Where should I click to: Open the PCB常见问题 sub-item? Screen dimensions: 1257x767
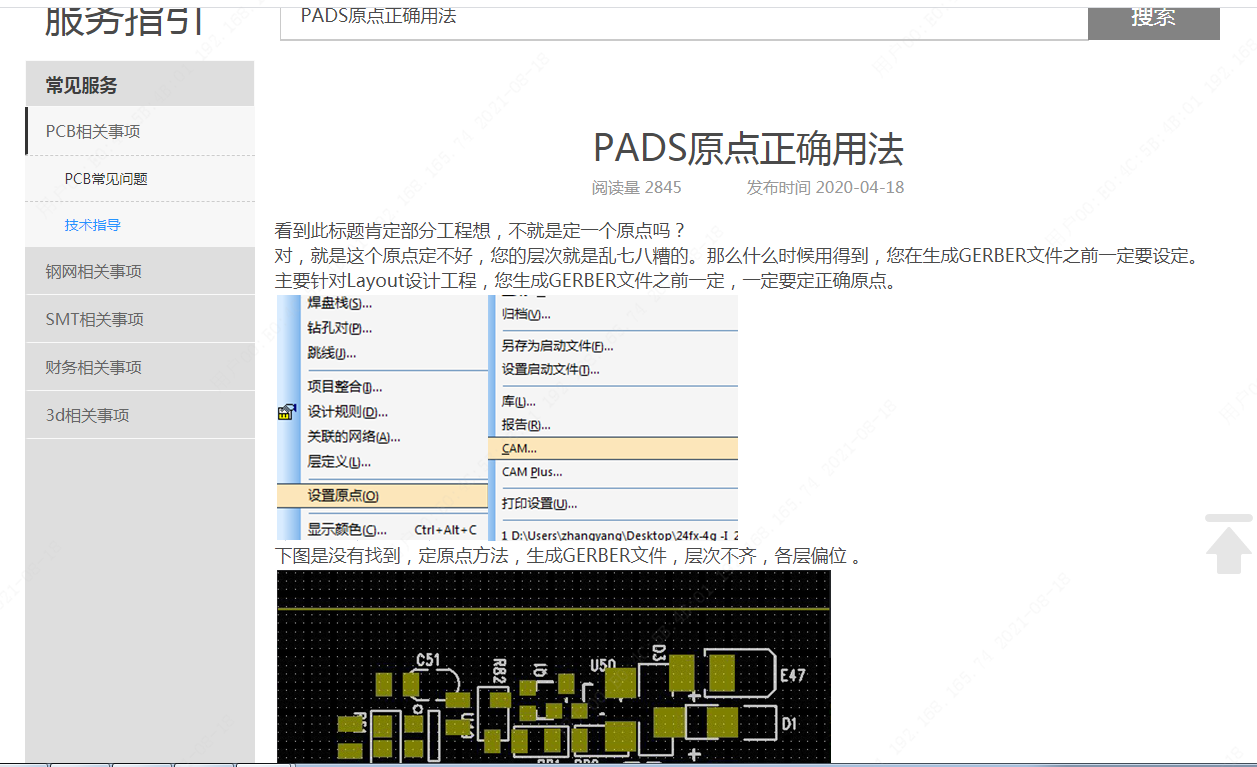(x=106, y=179)
